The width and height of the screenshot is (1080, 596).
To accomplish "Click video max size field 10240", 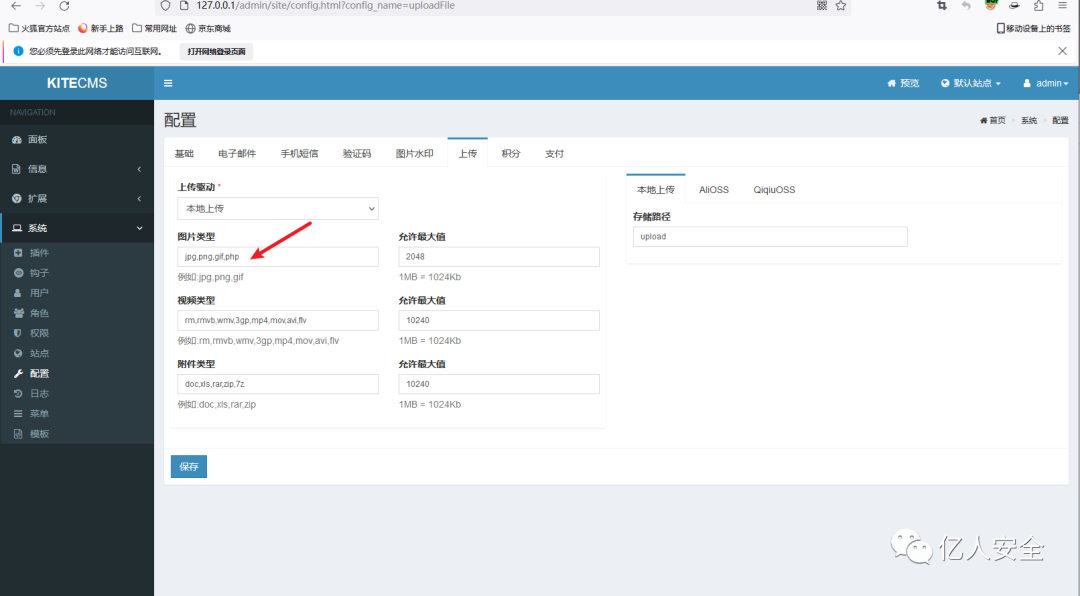I will pyautogui.click(x=499, y=320).
